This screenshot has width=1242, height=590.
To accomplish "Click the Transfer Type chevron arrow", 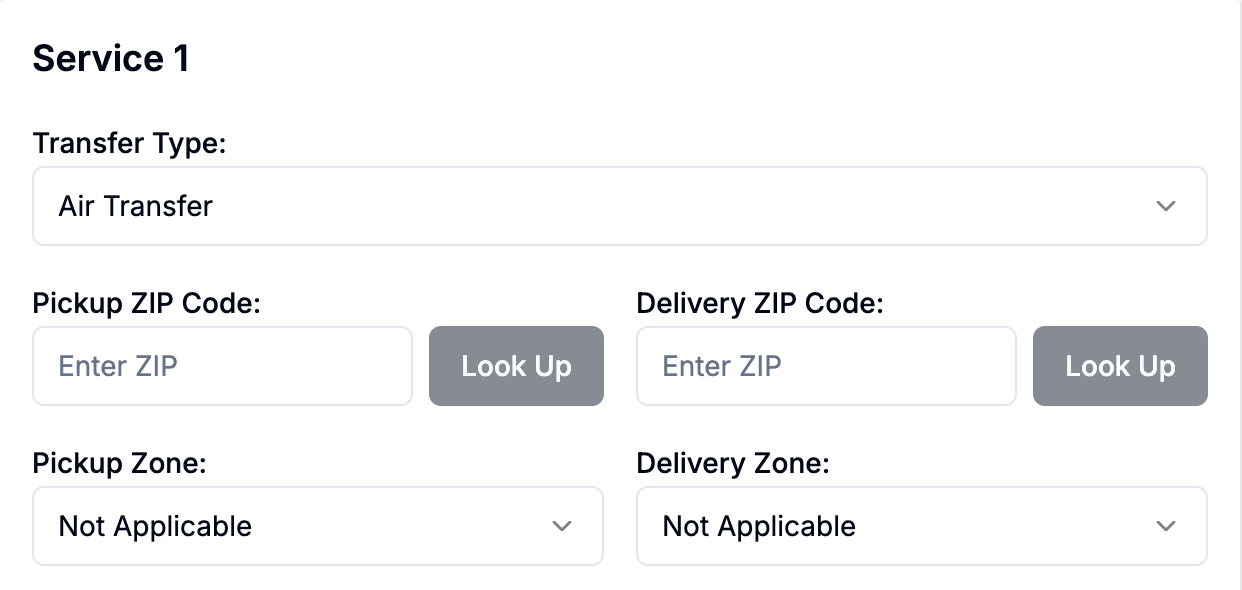I will coord(1165,206).
